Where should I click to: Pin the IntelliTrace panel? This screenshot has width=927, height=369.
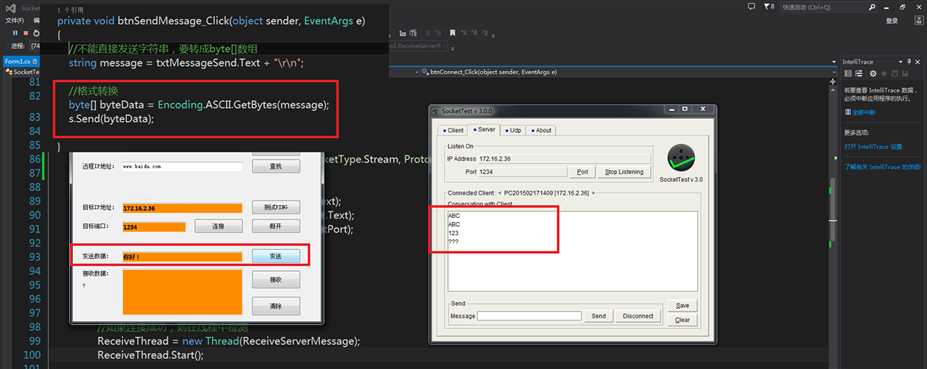[909, 62]
